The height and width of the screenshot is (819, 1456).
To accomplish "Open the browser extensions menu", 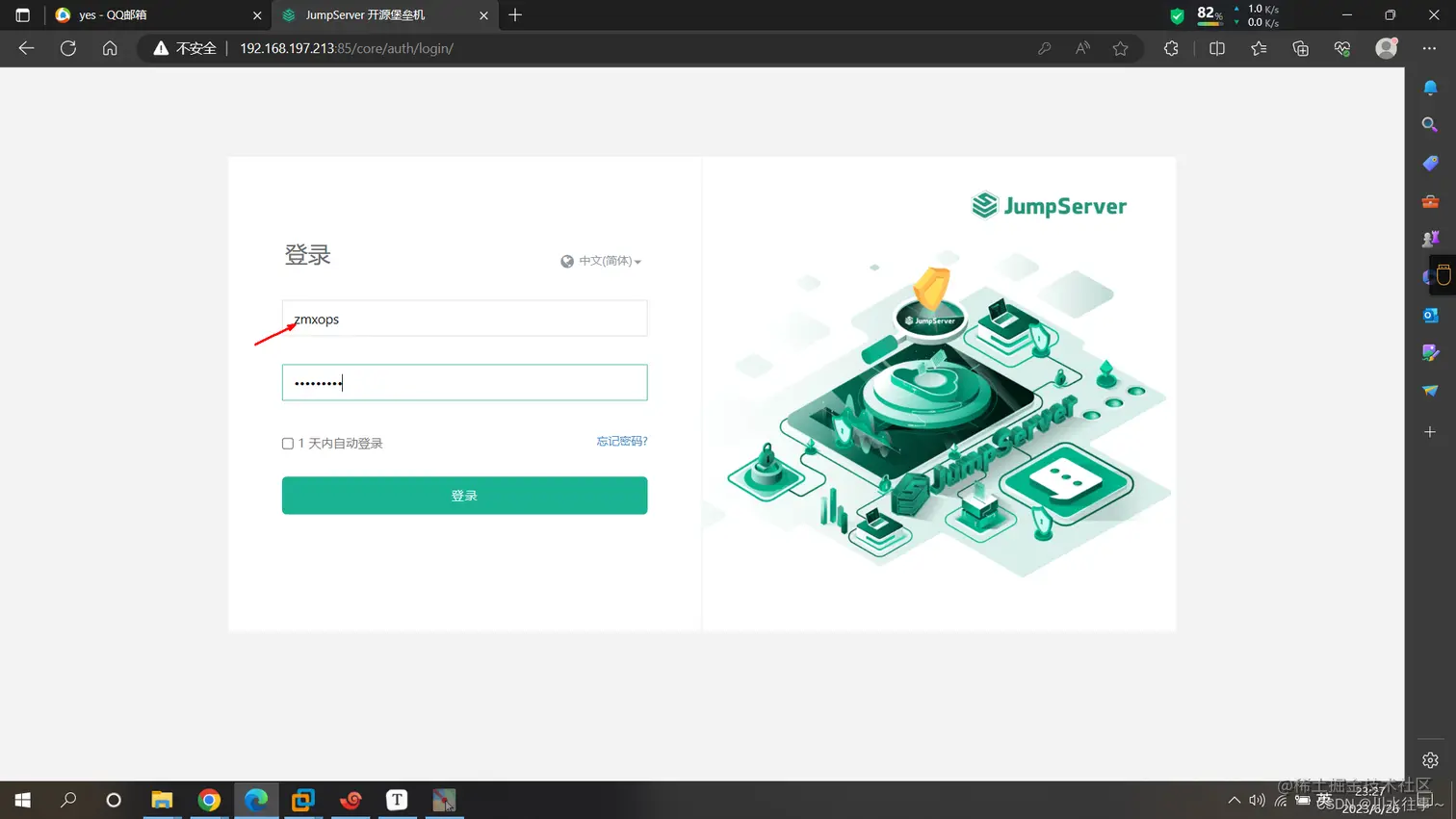I will click(1171, 48).
